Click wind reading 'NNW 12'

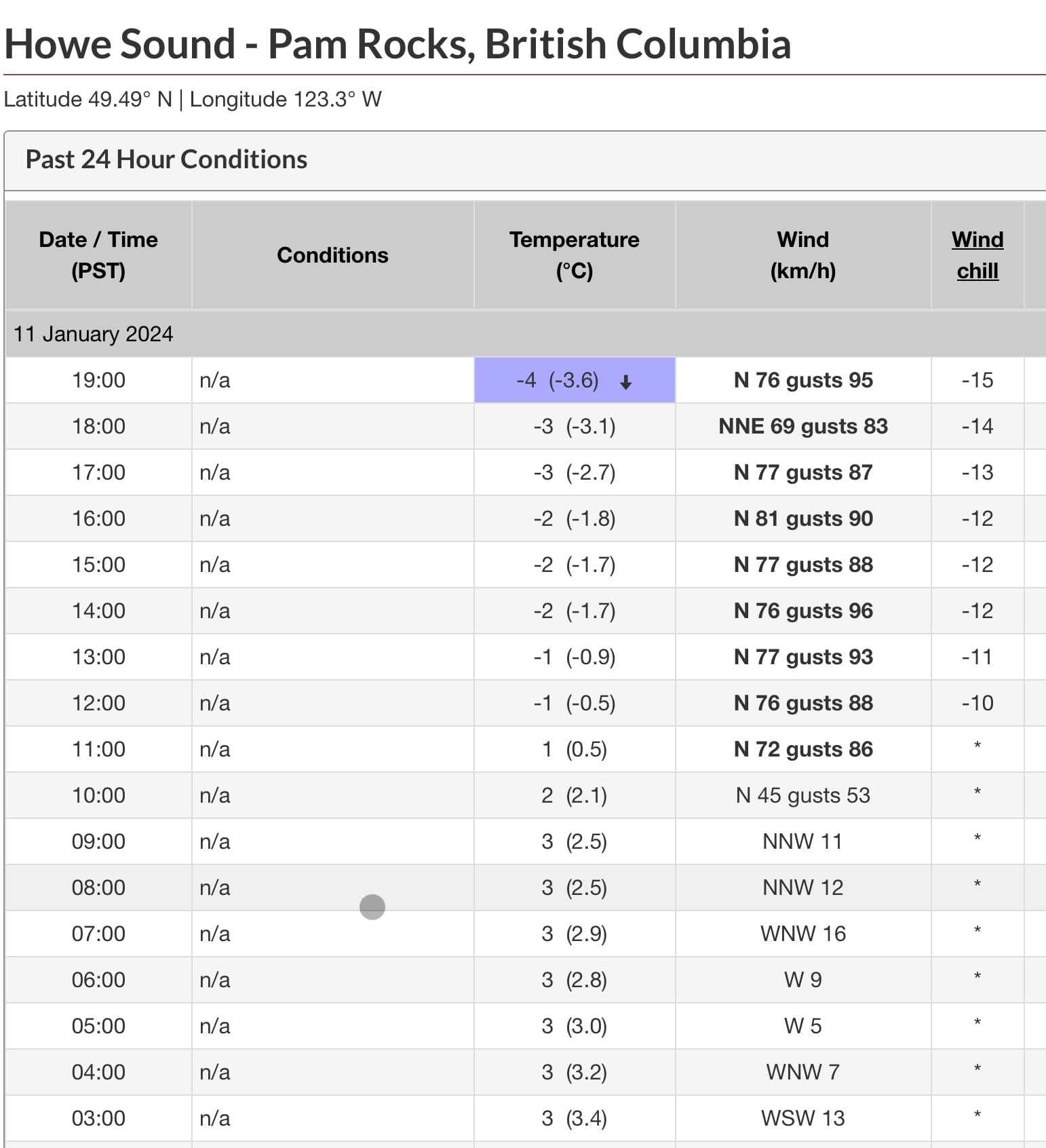[803, 887]
